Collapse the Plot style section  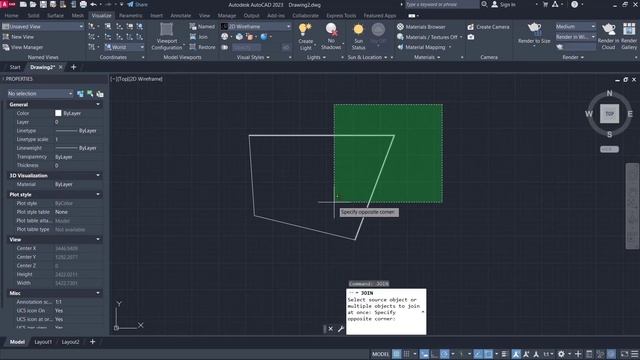click(x=98, y=194)
